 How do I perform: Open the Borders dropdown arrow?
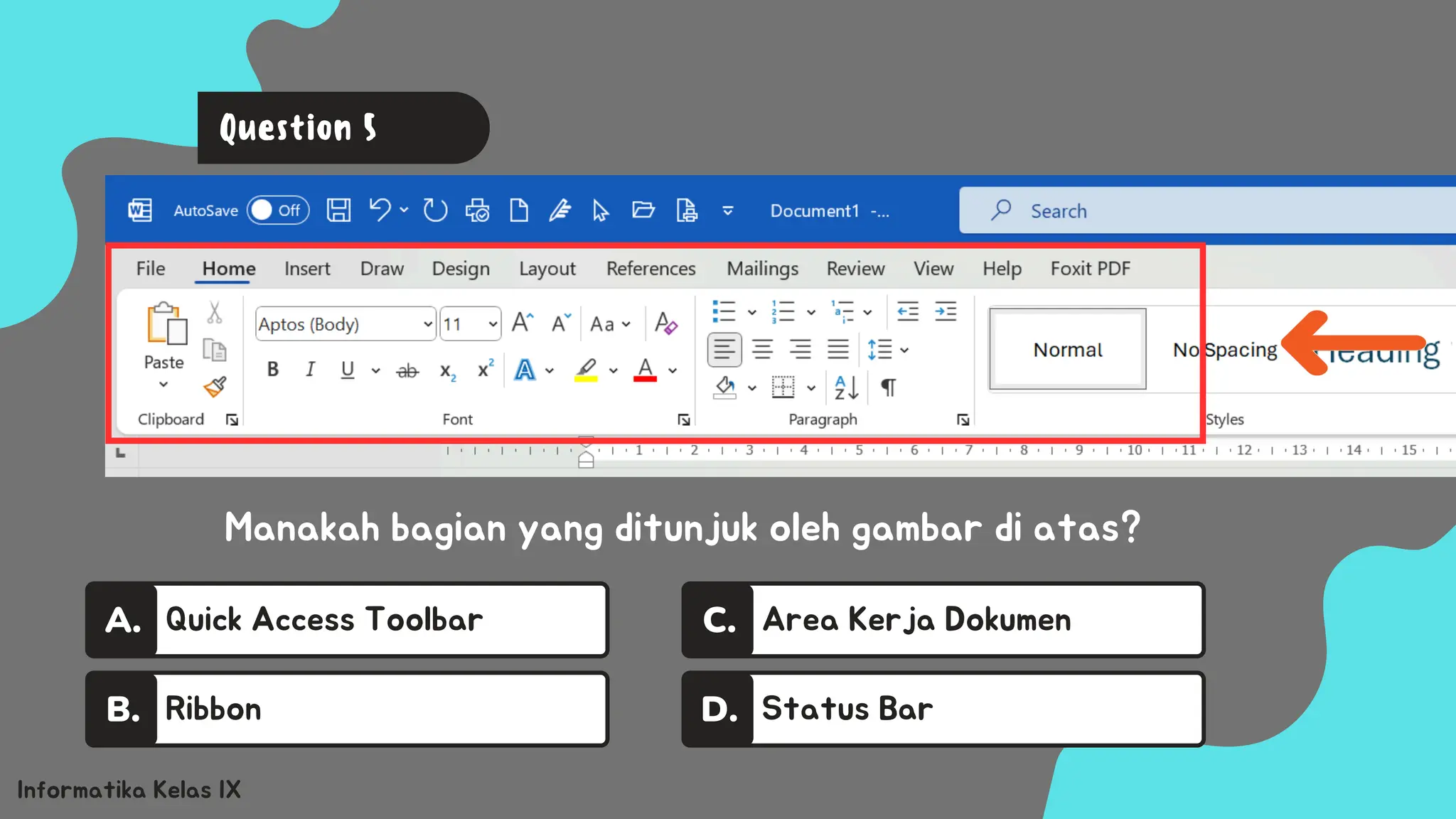click(x=811, y=388)
